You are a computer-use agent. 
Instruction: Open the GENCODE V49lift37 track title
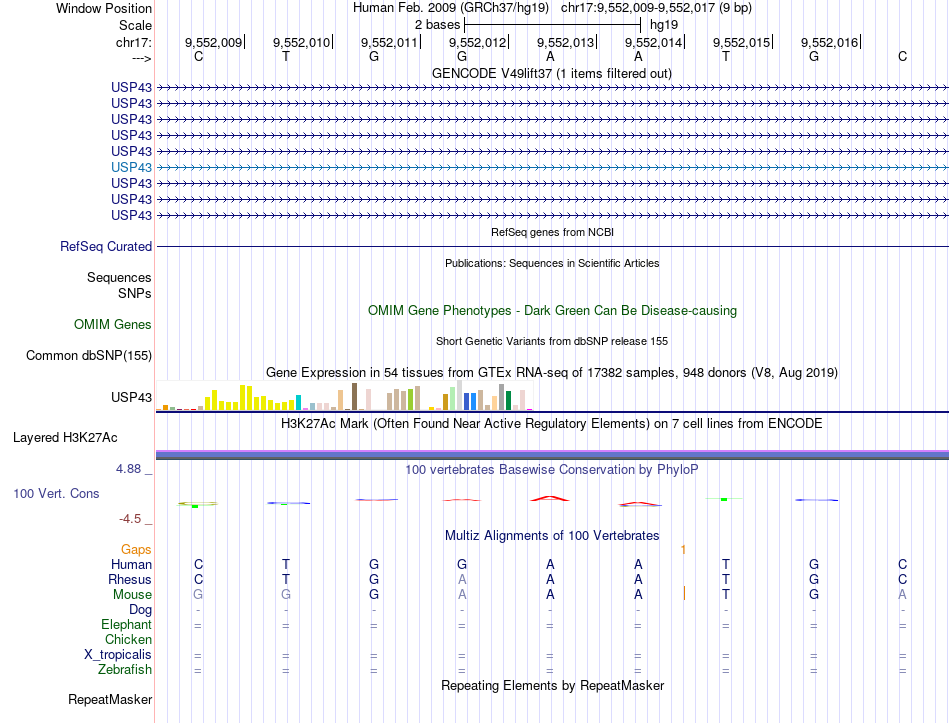point(552,73)
